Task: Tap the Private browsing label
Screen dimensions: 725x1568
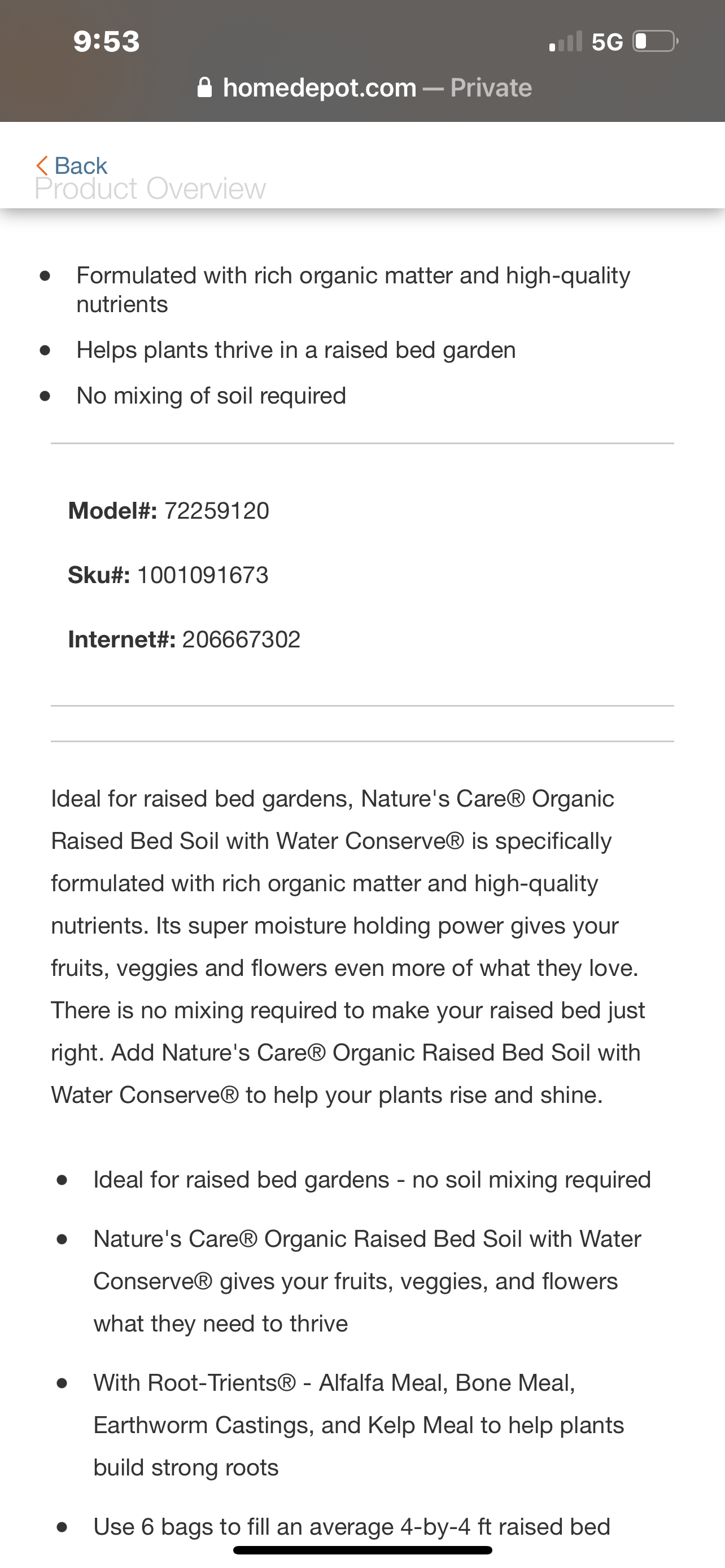Action: [x=491, y=87]
